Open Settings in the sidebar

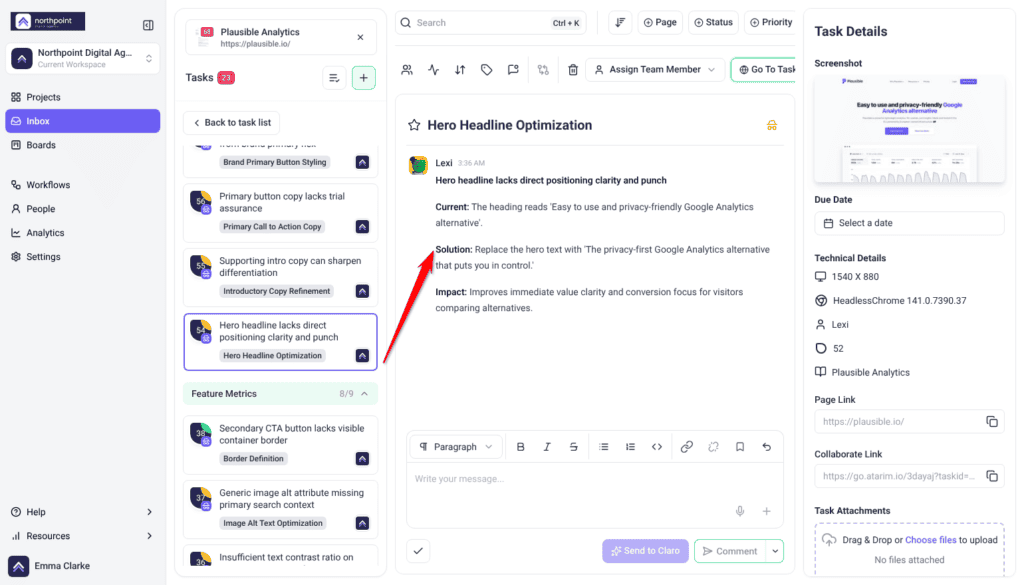82,257
